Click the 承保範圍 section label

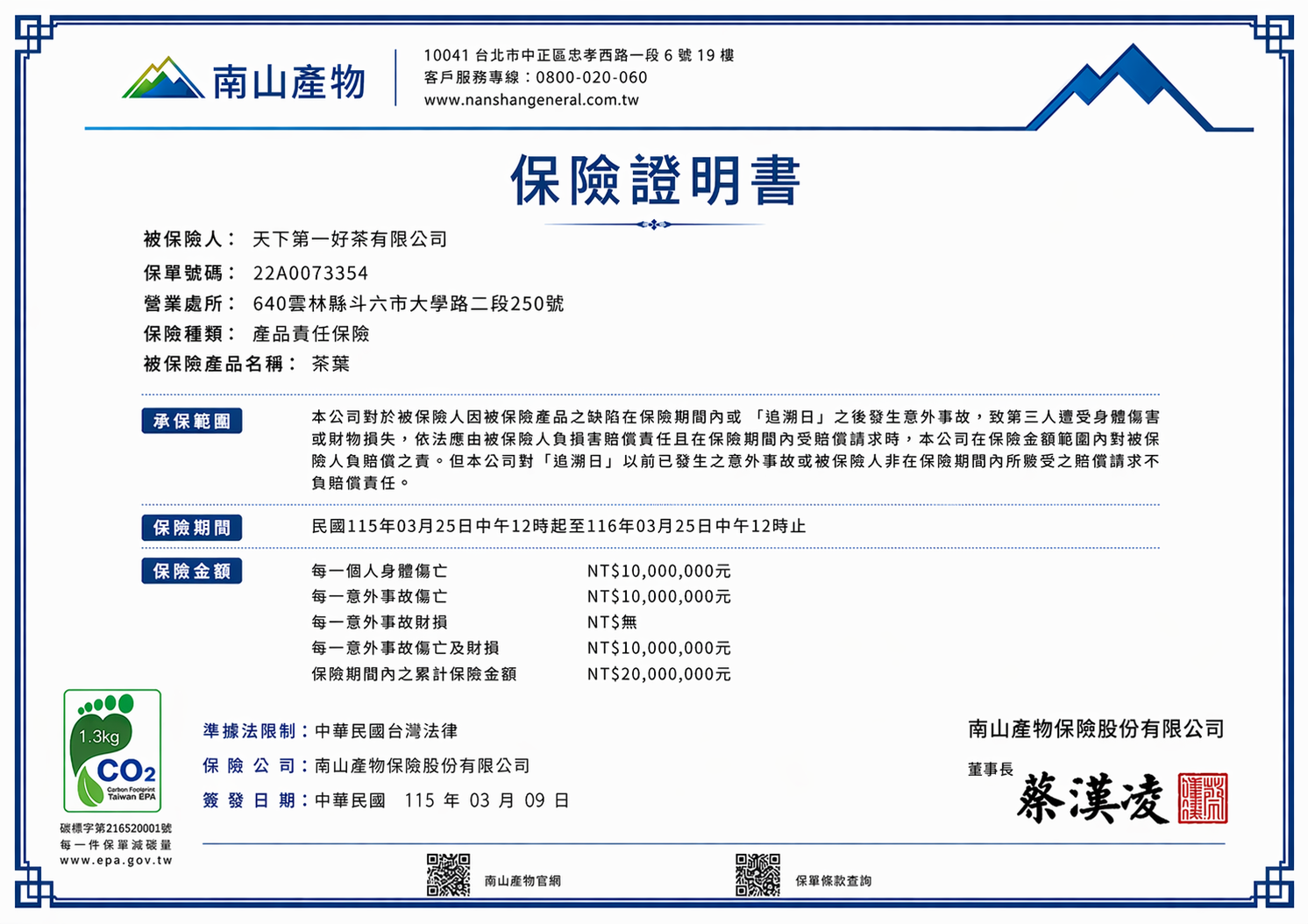(x=192, y=421)
